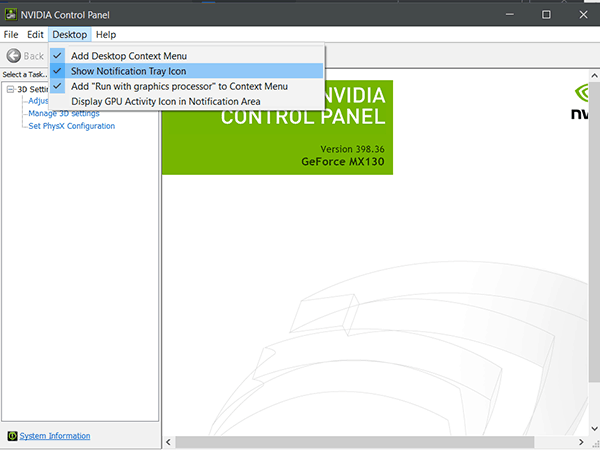The width and height of the screenshot is (600, 450).
Task: Open Set PhysX Configuration
Action: click(x=72, y=126)
